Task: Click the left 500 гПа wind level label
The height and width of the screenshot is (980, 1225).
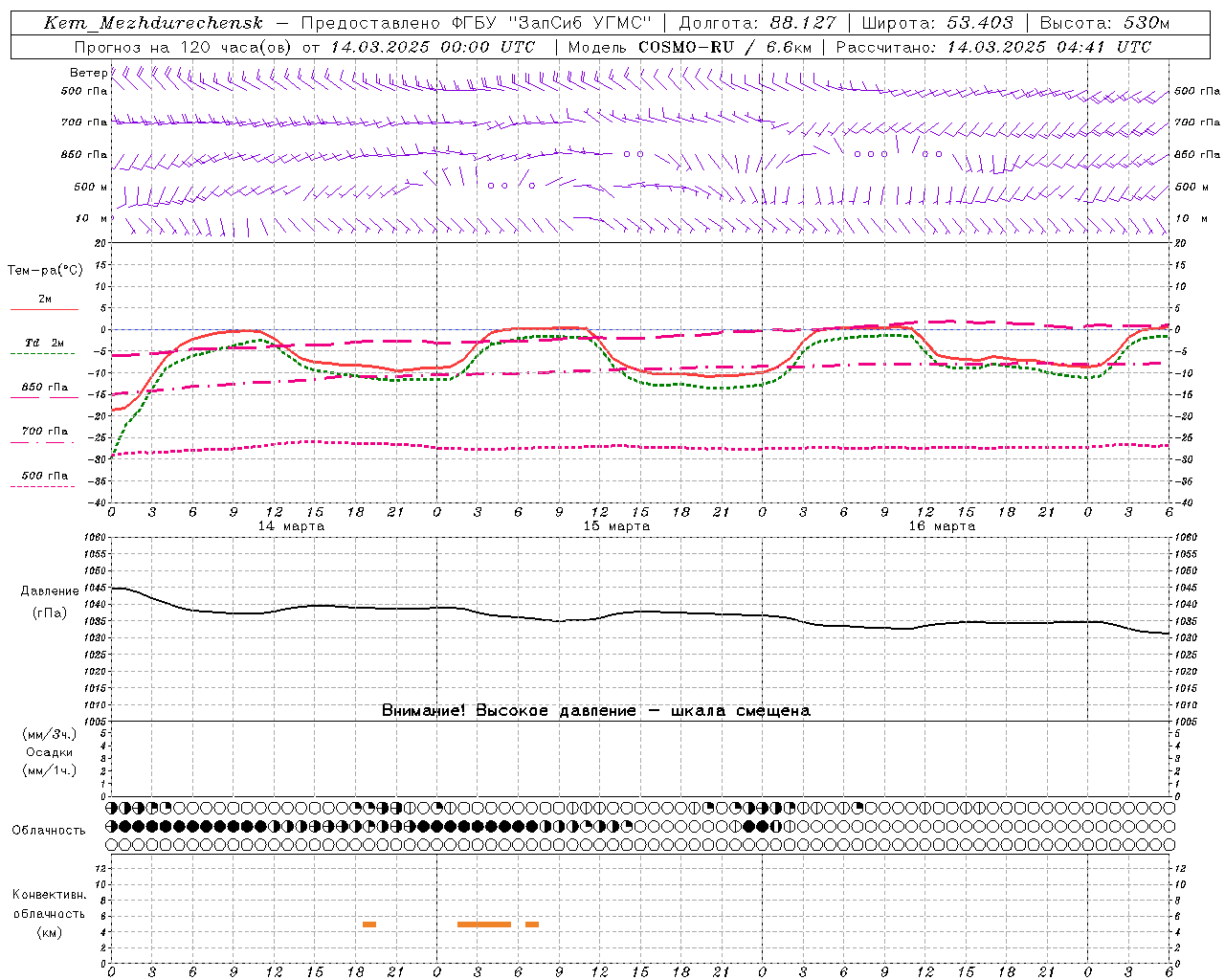Action: point(84,91)
